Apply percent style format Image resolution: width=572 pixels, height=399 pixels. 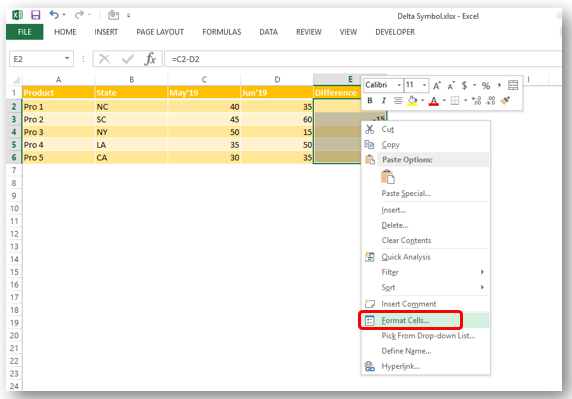pos(486,86)
